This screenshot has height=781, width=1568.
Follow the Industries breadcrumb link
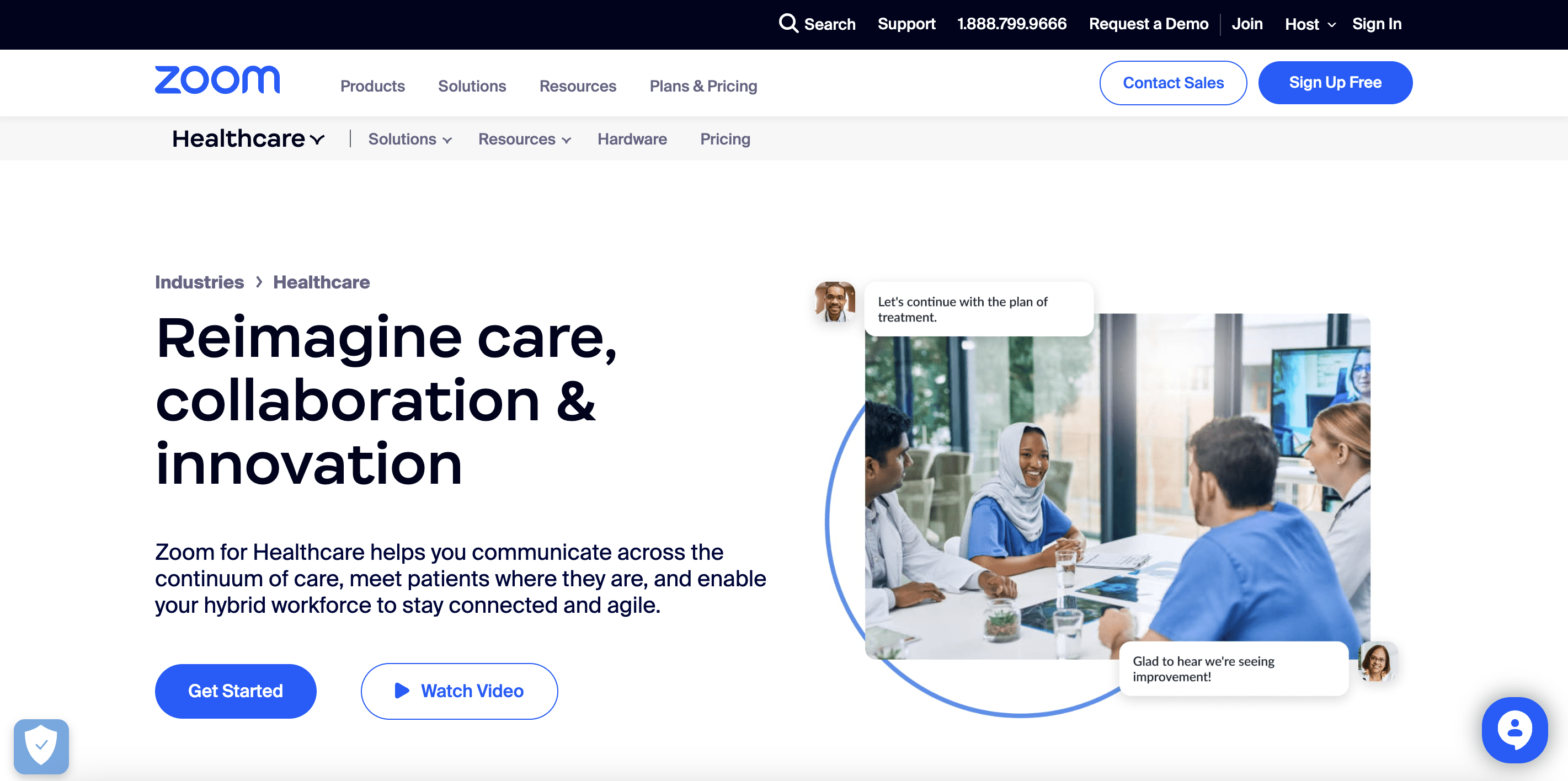pos(199,282)
